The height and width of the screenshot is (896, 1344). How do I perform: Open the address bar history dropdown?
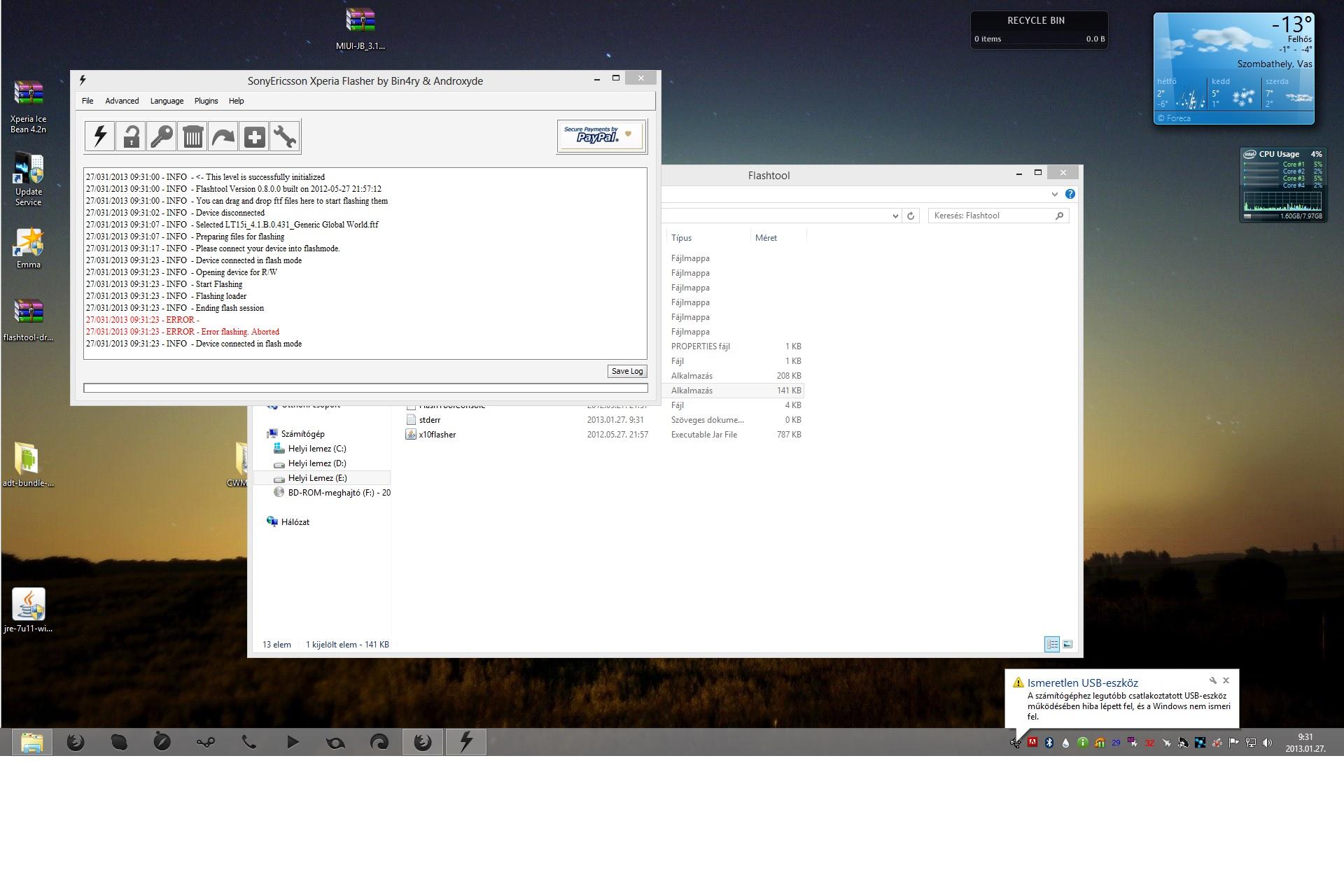[895, 216]
